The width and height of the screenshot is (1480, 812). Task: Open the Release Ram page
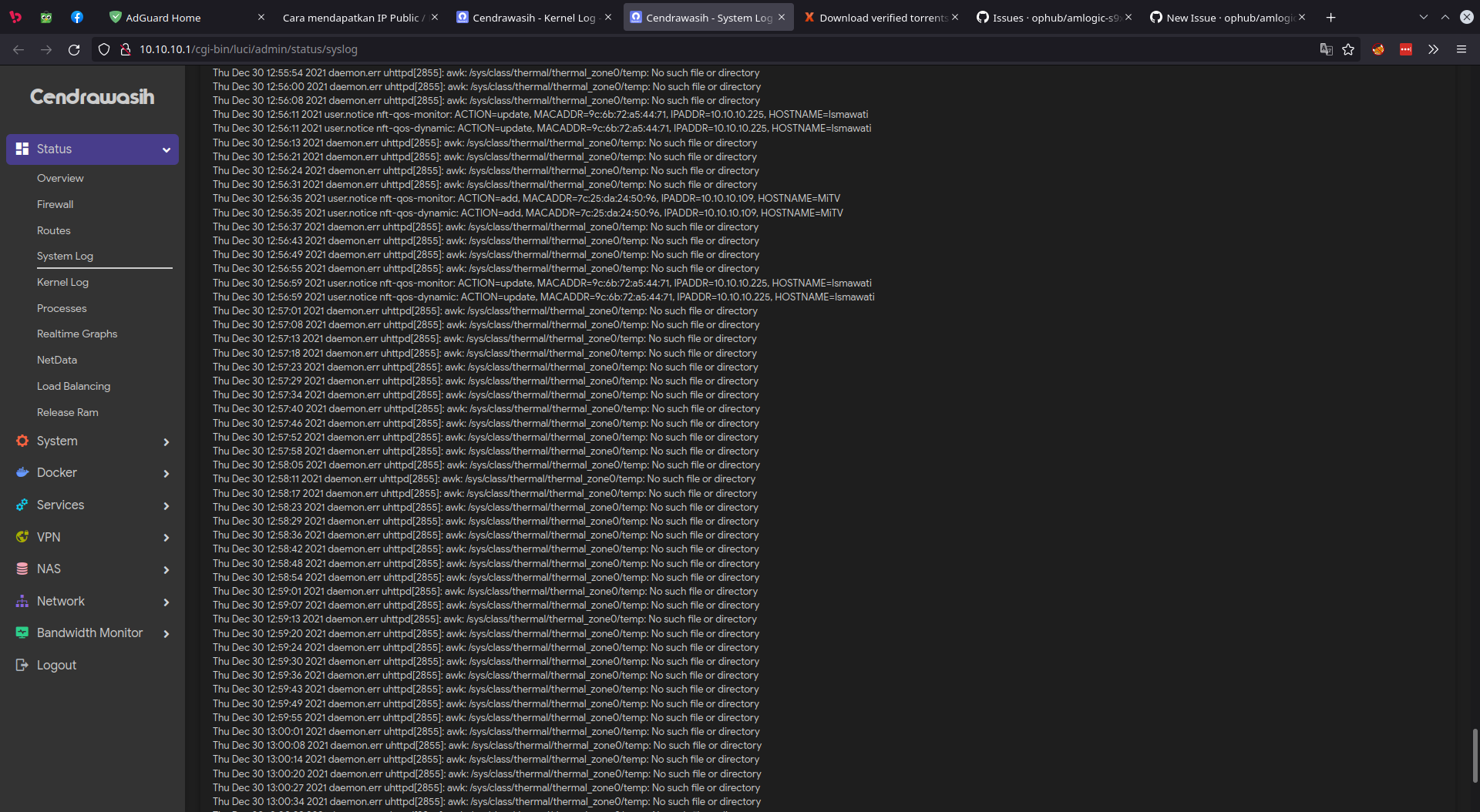pos(67,412)
